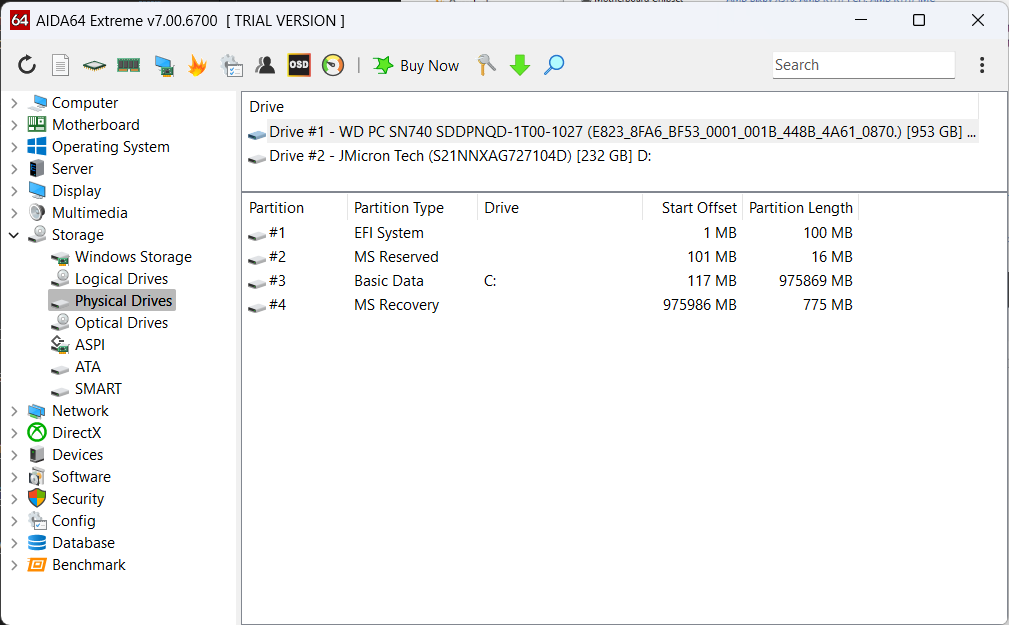The height and width of the screenshot is (625, 1009).
Task: Select the Operating System tree item
Action: point(111,147)
